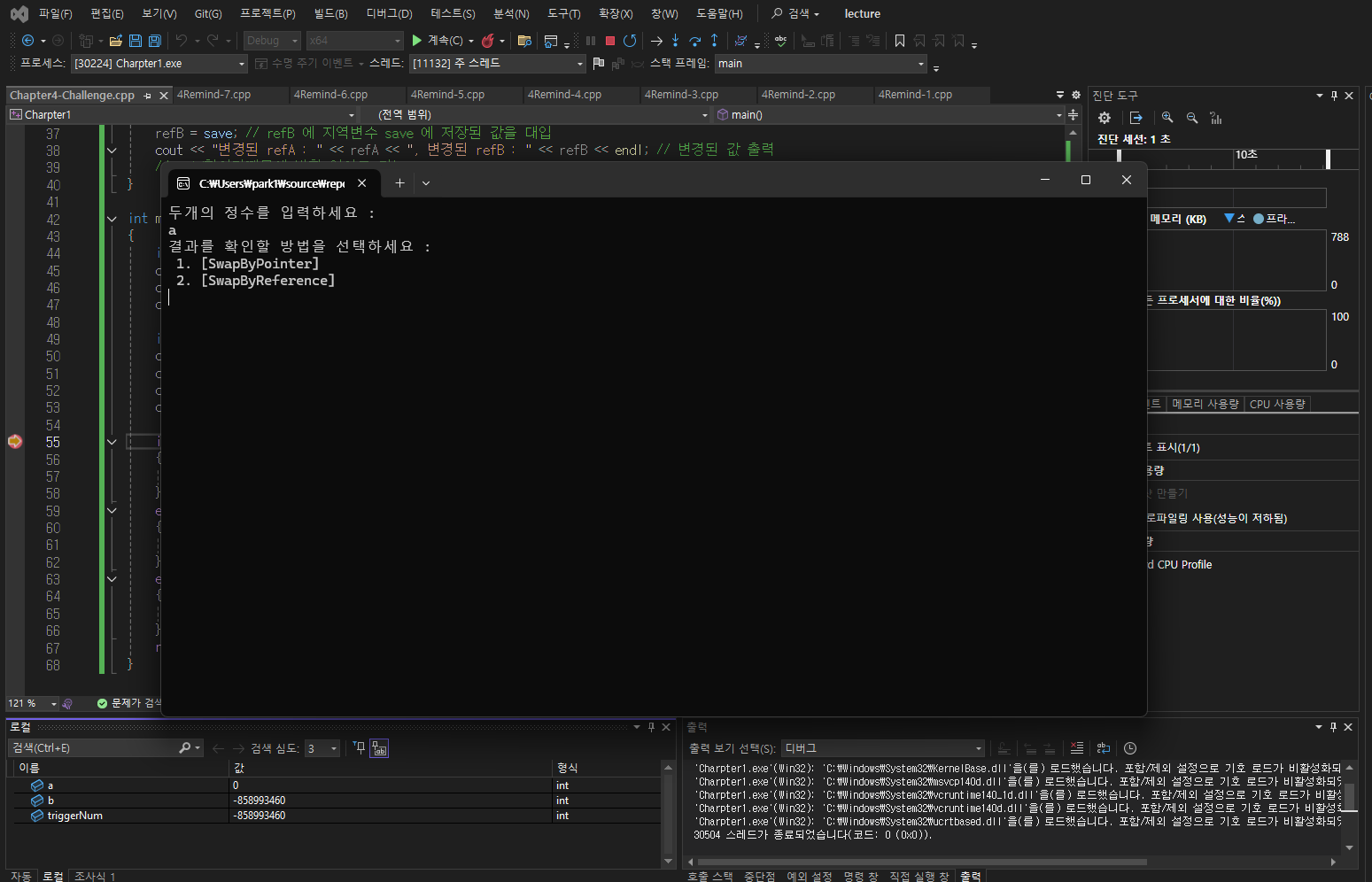The image size is (1372, 882).
Task: Toggle the pin icon in Locals toolbar
Action: 359,748
